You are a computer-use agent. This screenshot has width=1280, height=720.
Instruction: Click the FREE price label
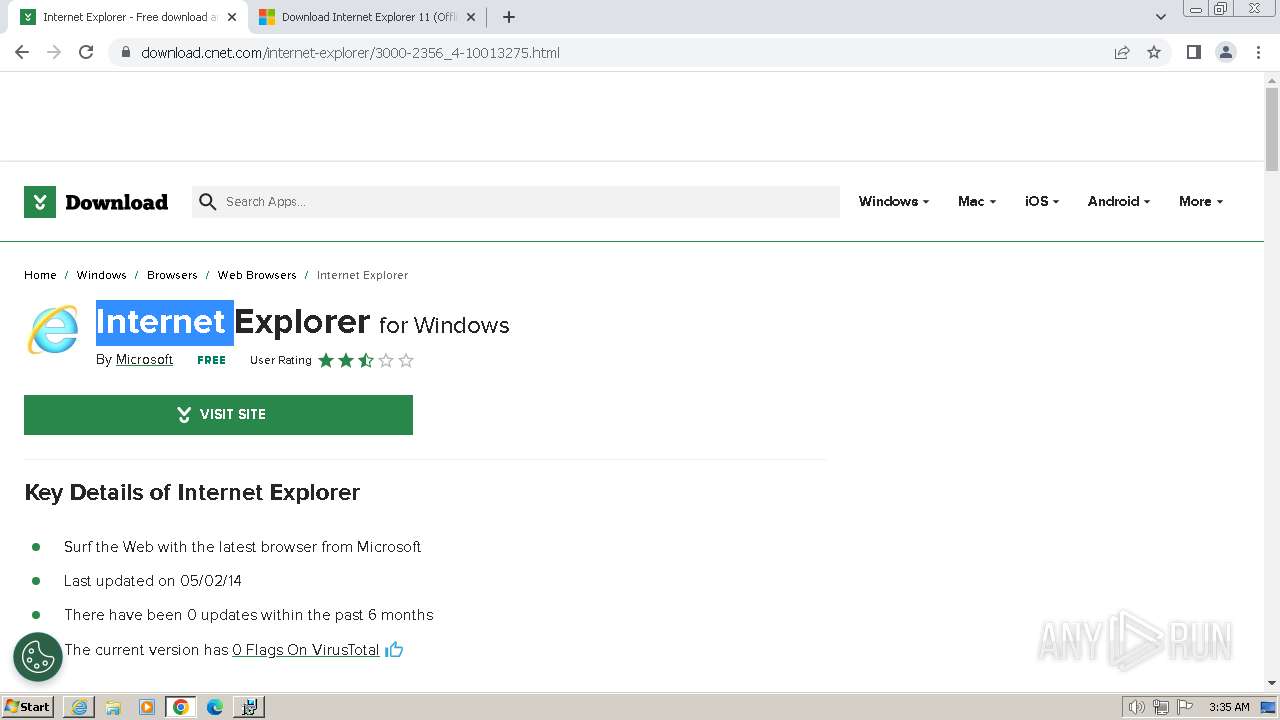click(211, 360)
